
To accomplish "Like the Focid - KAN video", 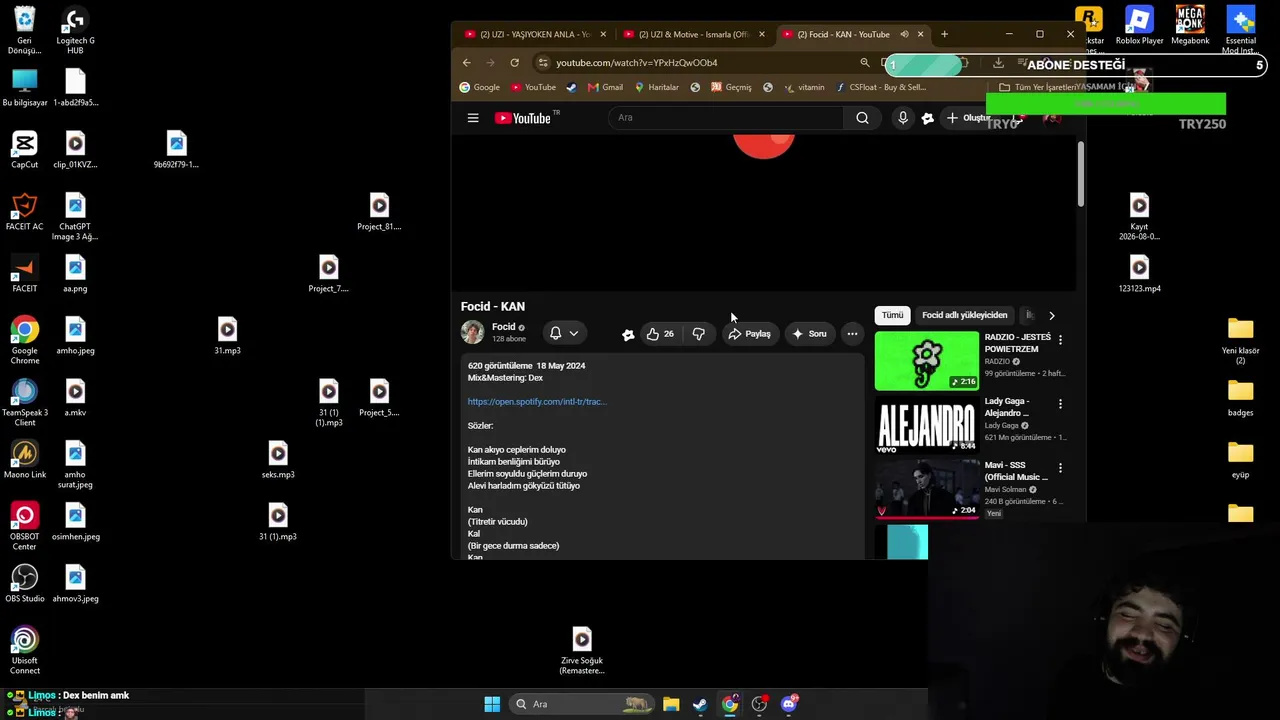I will tap(660, 334).
